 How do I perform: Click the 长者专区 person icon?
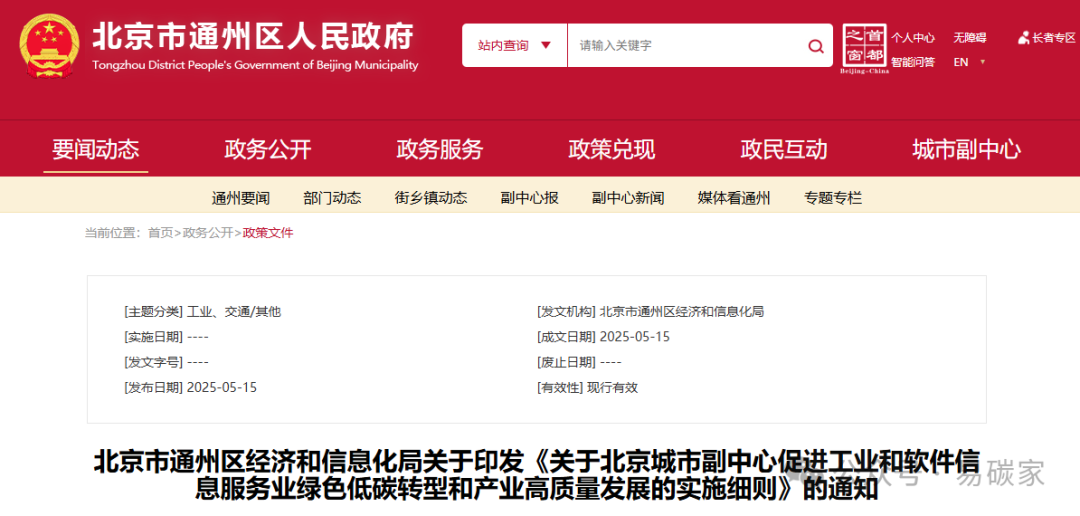[1024, 38]
